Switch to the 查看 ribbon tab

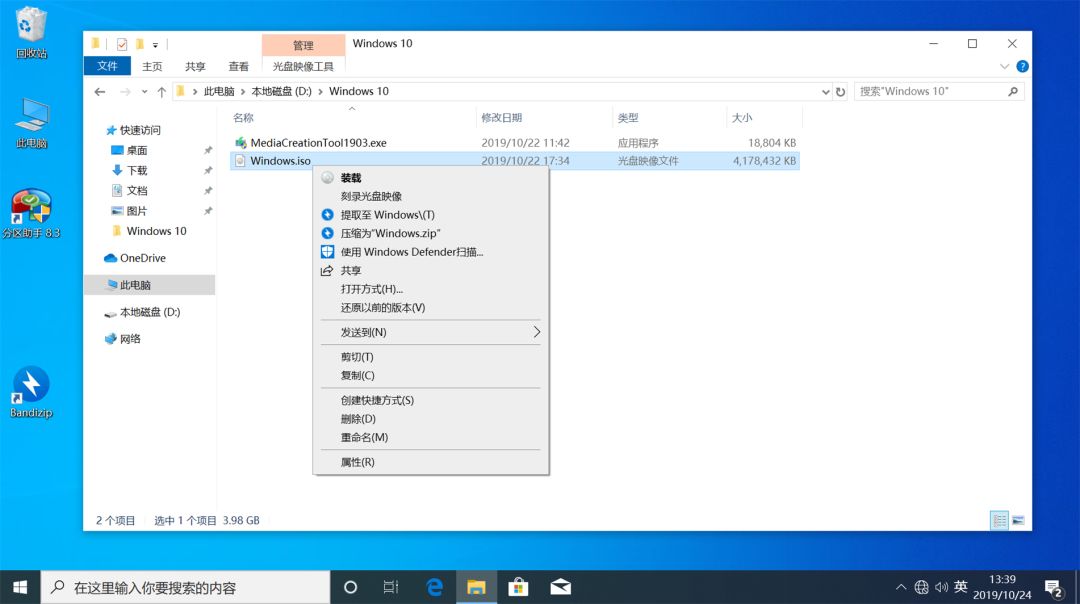(x=238, y=66)
